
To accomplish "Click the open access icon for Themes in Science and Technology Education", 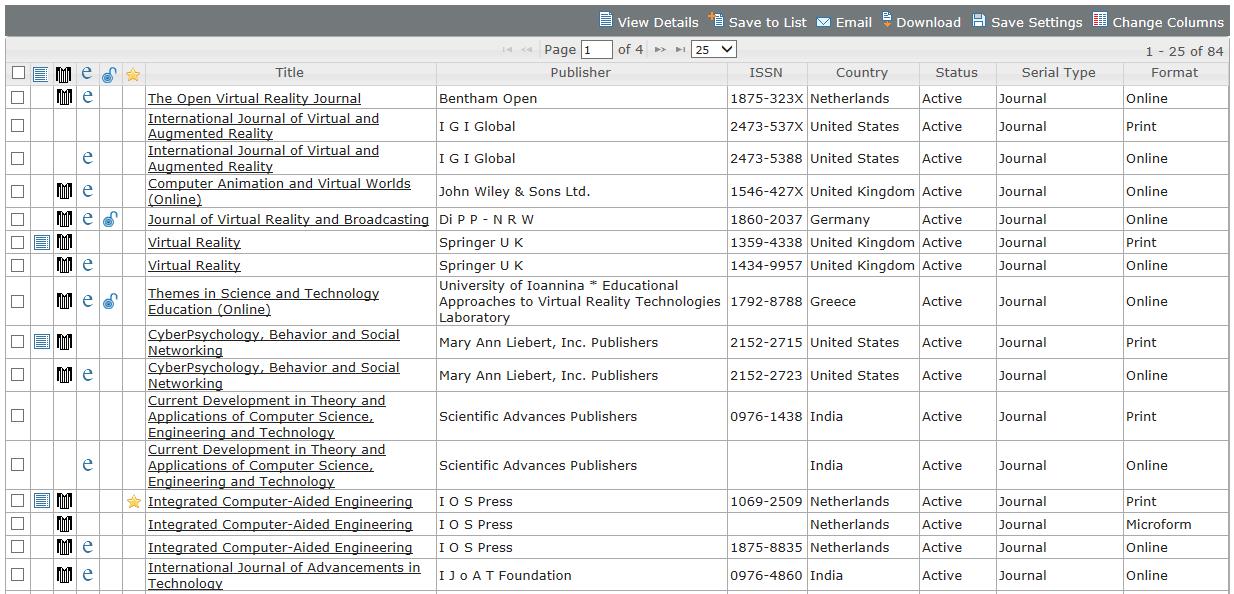I will coord(110,301).
